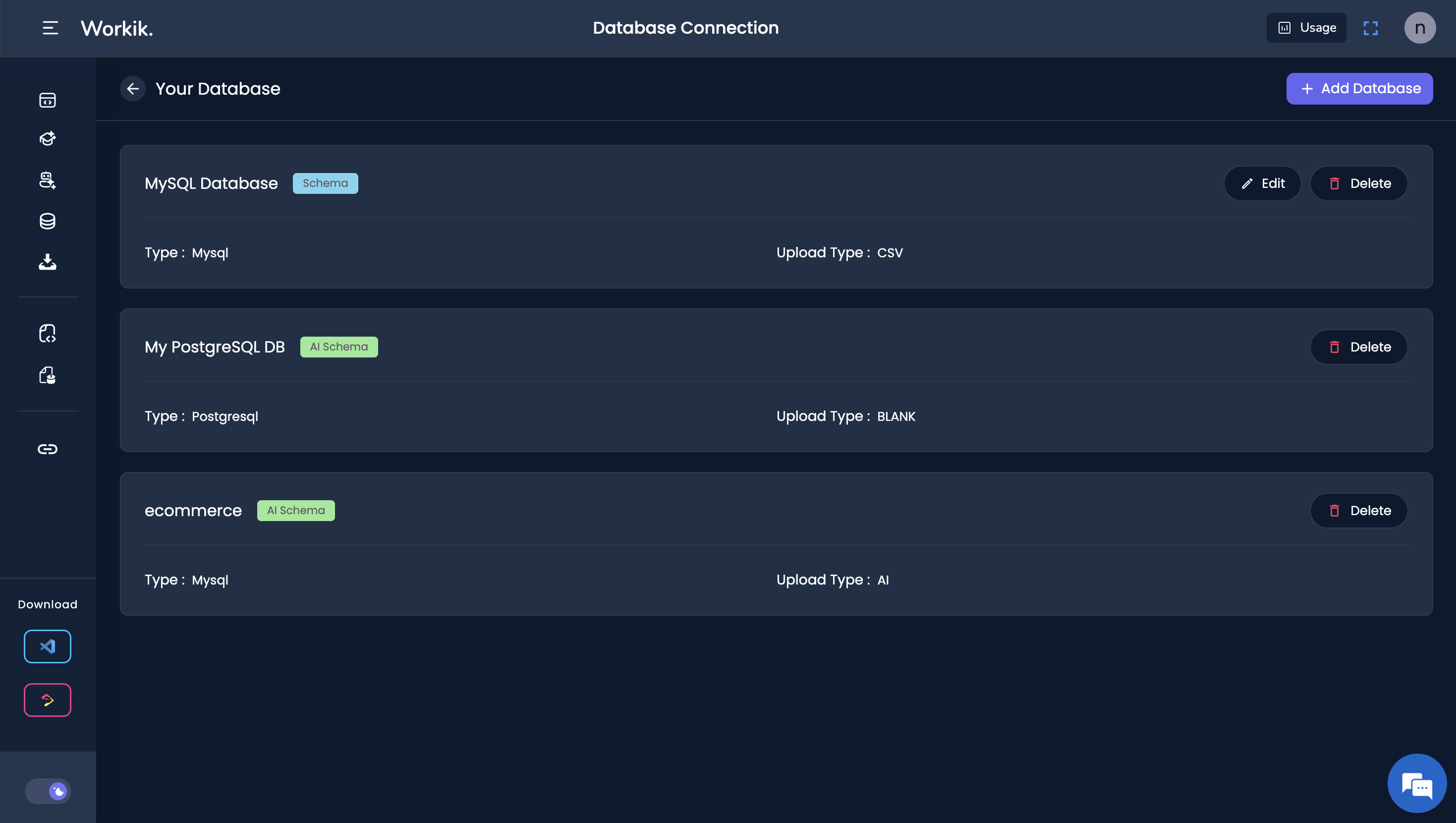The image size is (1456, 823).
Task: Open the user profile avatar
Action: click(x=1420, y=28)
